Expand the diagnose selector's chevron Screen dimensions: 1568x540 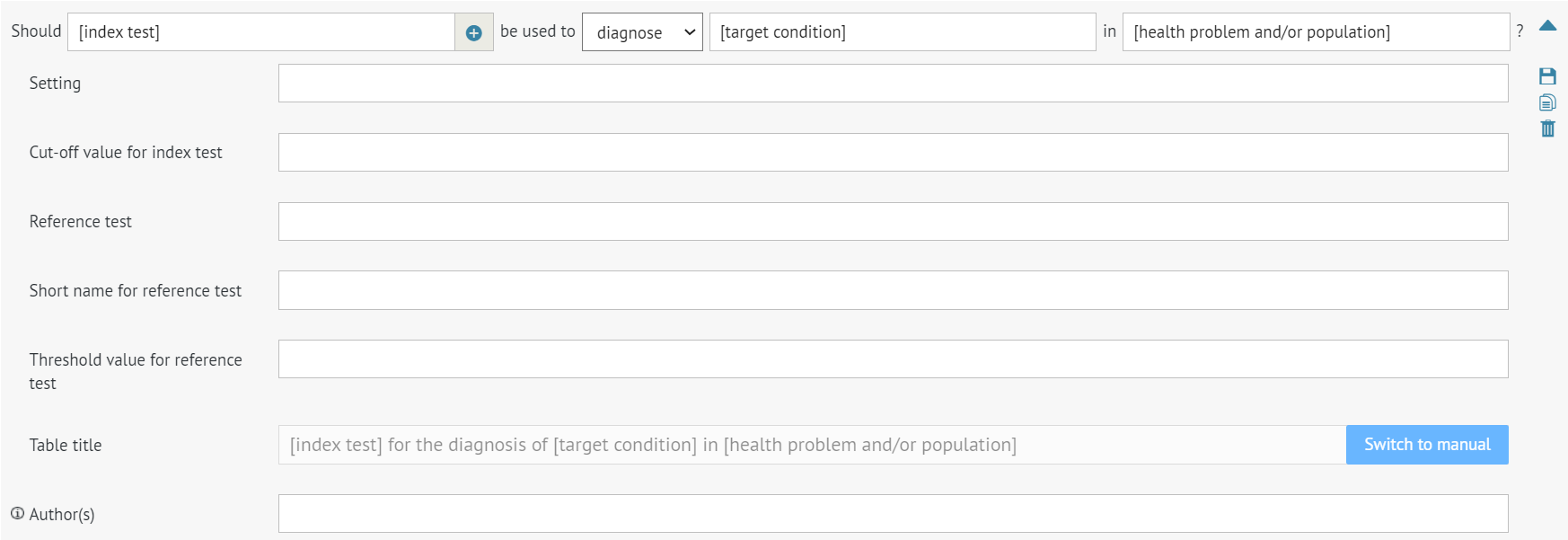(689, 31)
